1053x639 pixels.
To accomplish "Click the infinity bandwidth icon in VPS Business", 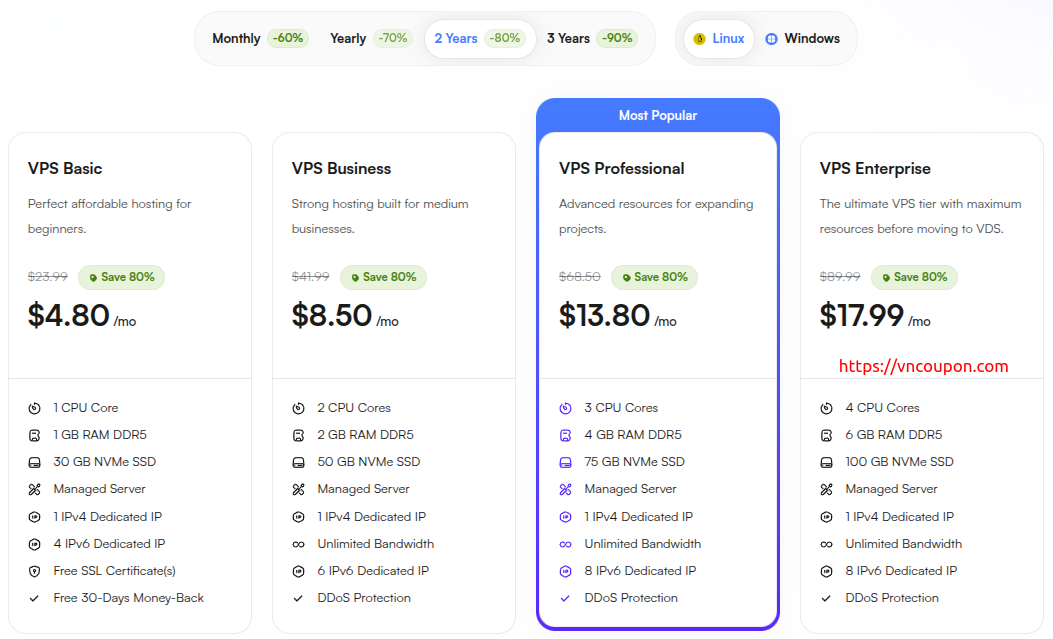I will pos(298,544).
